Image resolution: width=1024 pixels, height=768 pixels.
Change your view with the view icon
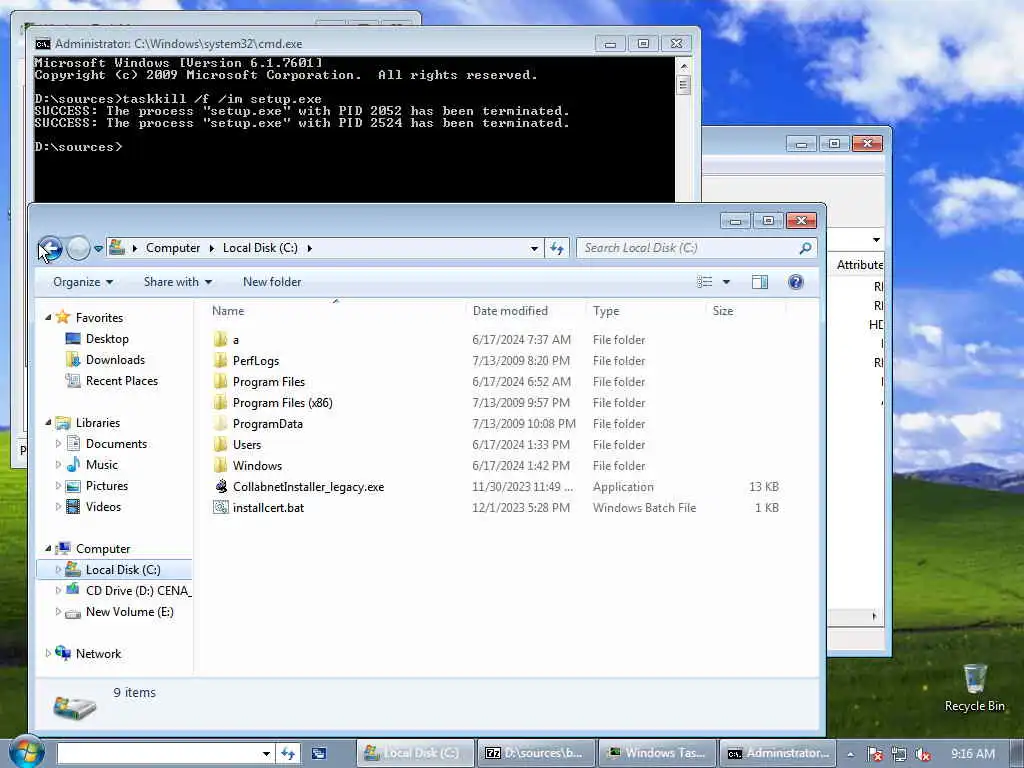coord(705,282)
